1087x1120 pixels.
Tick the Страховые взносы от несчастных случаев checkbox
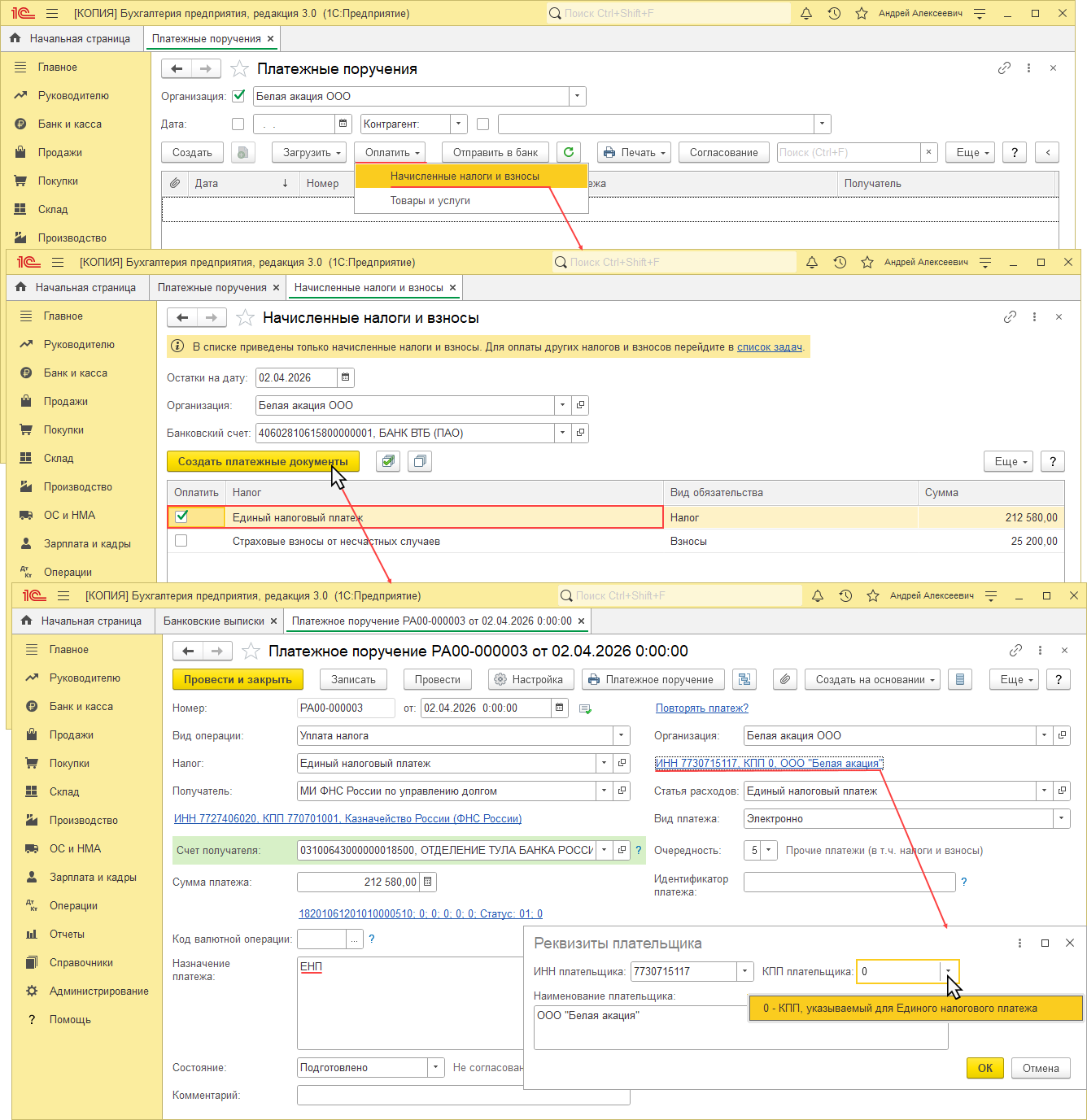click(181, 541)
